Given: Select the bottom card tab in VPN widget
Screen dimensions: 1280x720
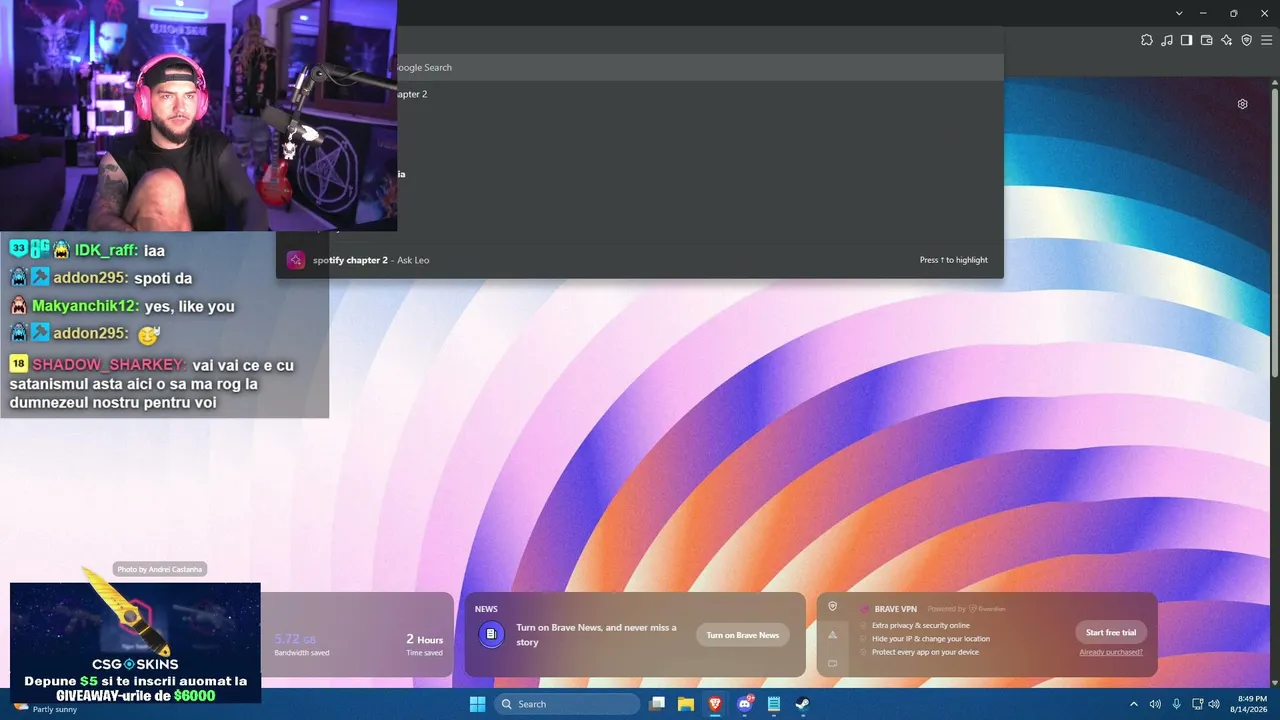Looking at the screenshot, I should (832, 662).
